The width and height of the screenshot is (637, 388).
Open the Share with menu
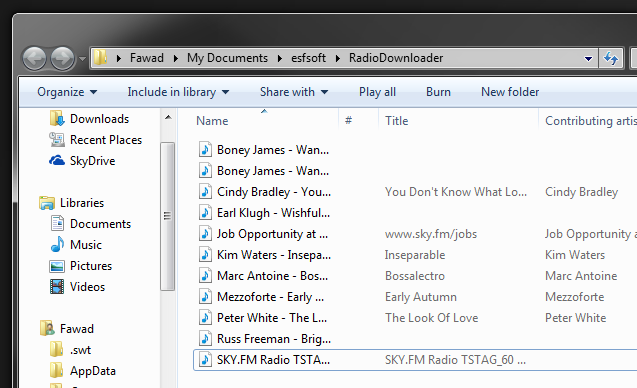point(294,92)
